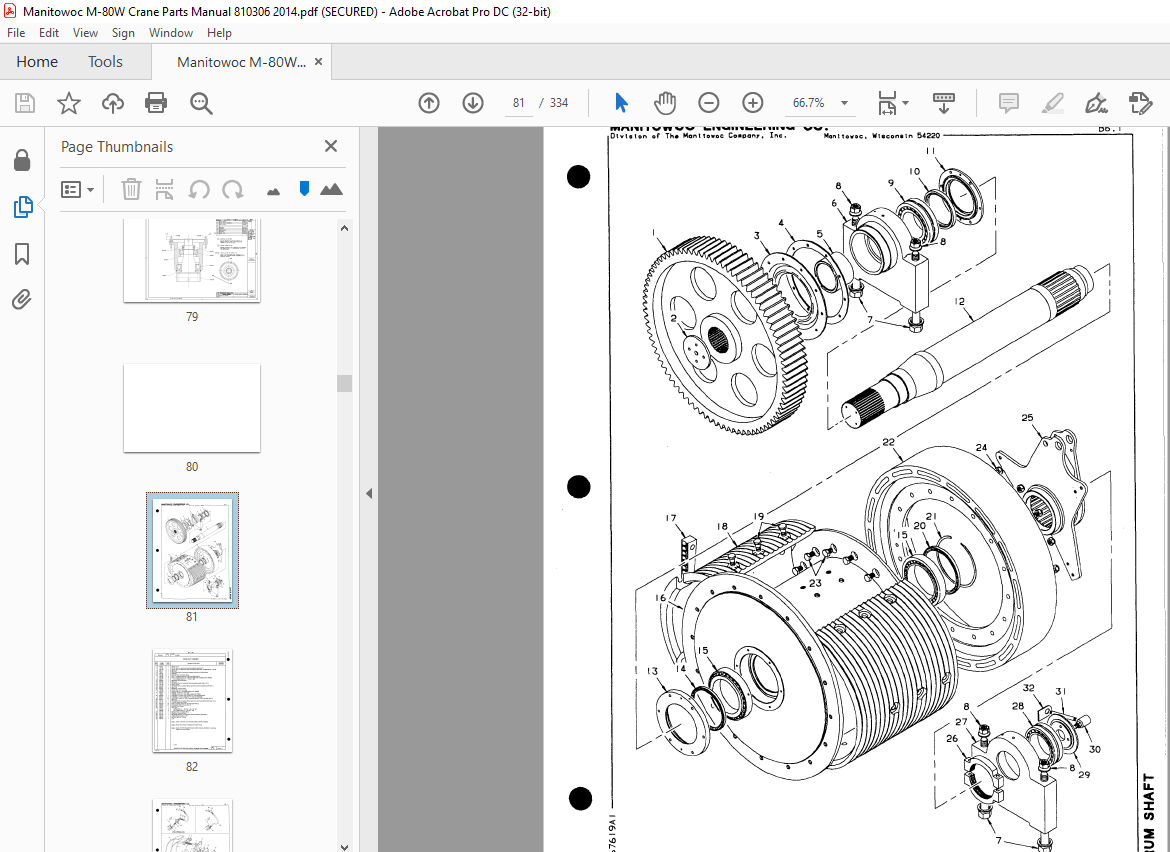Add a comment with speech bubble icon
1170x852 pixels.
[1009, 103]
